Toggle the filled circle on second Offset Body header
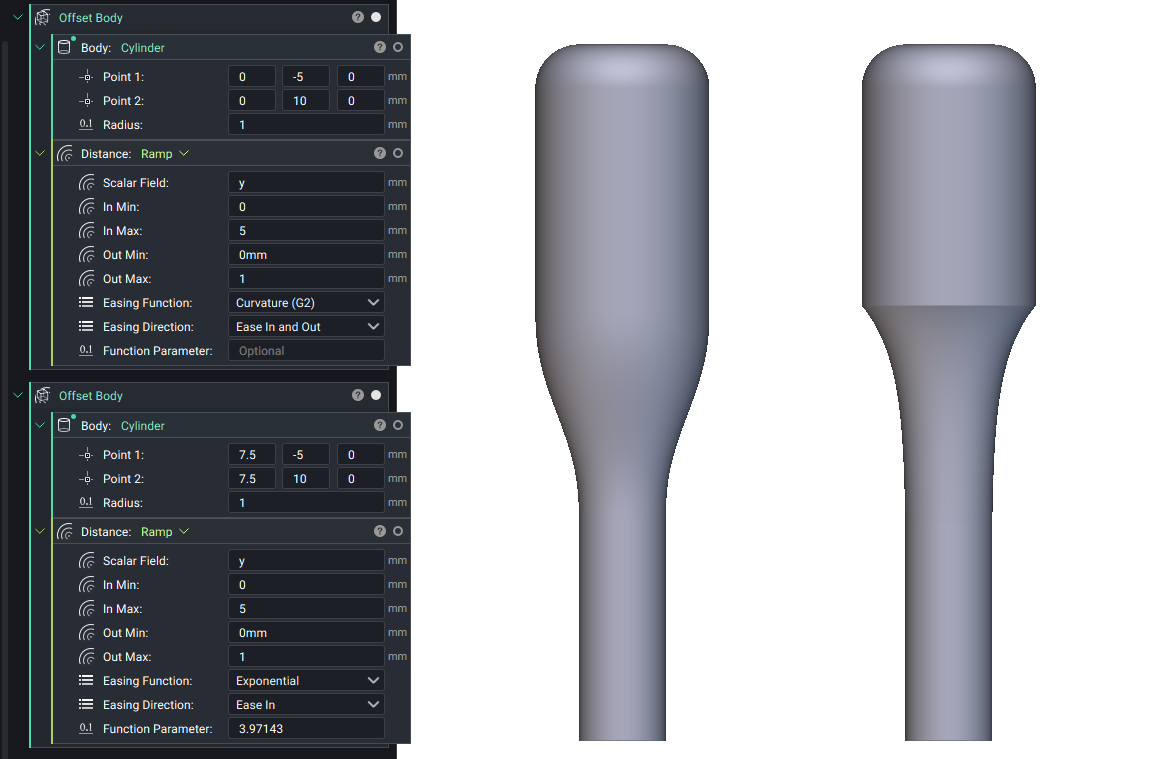 [376, 395]
